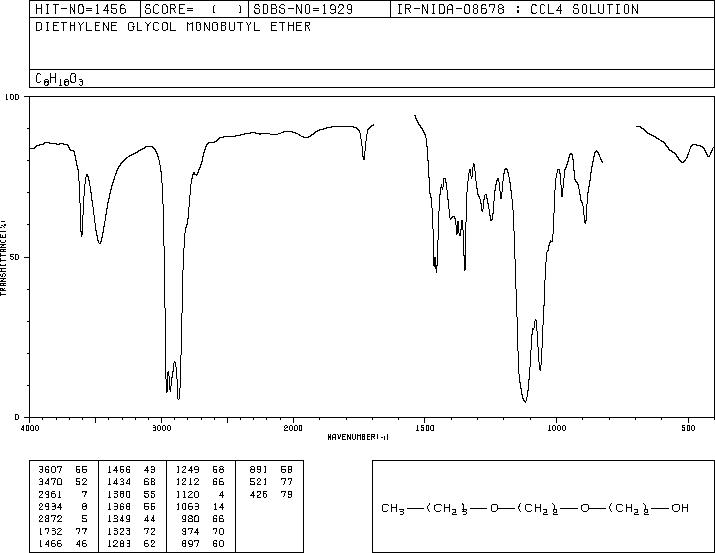Viewport: 715px width, 553px height.
Task: Select peak table entry 521
Action: pyautogui.click(x=259, y=482)
